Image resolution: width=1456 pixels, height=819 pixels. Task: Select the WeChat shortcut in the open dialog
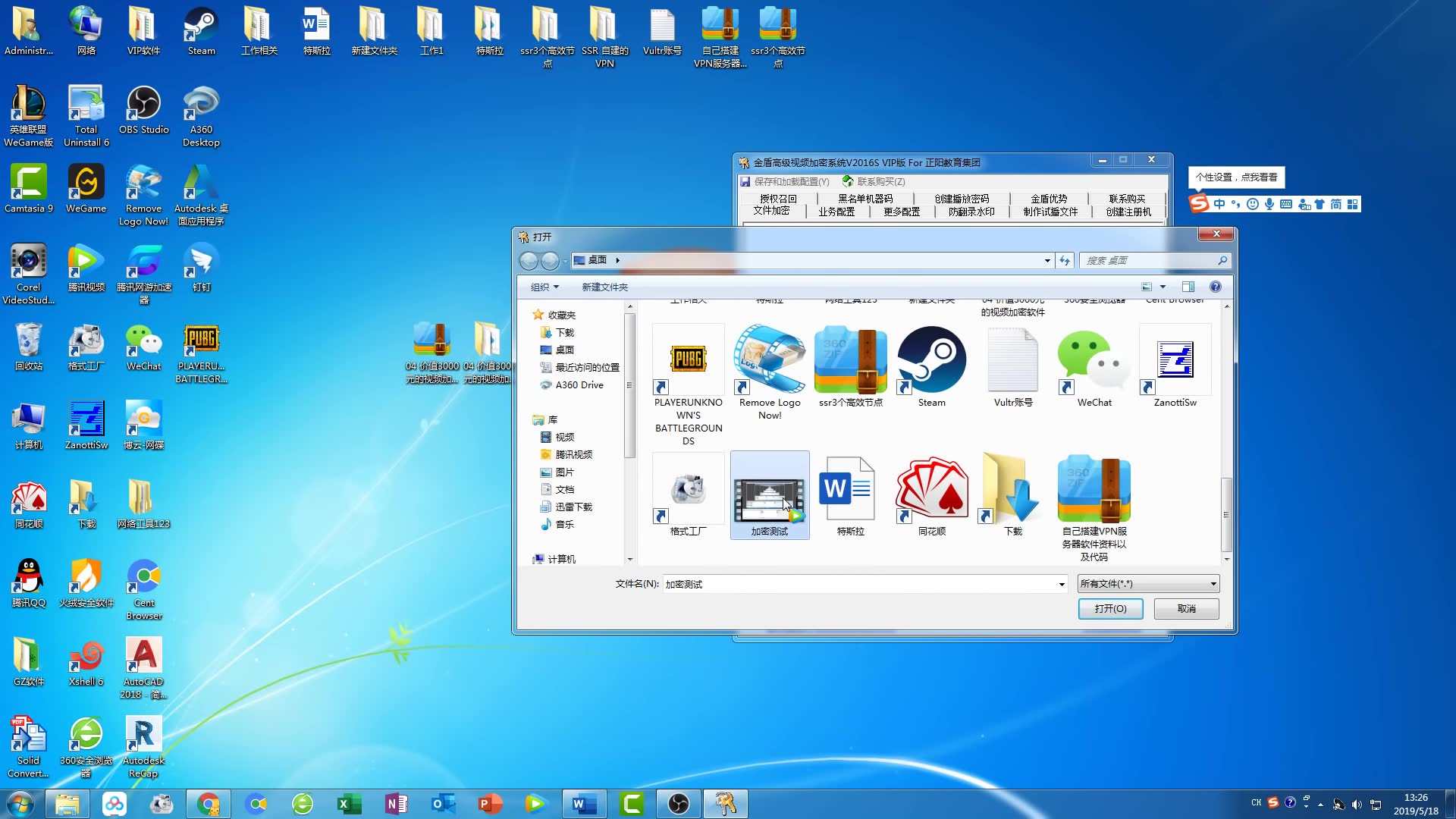[1094, 367]
